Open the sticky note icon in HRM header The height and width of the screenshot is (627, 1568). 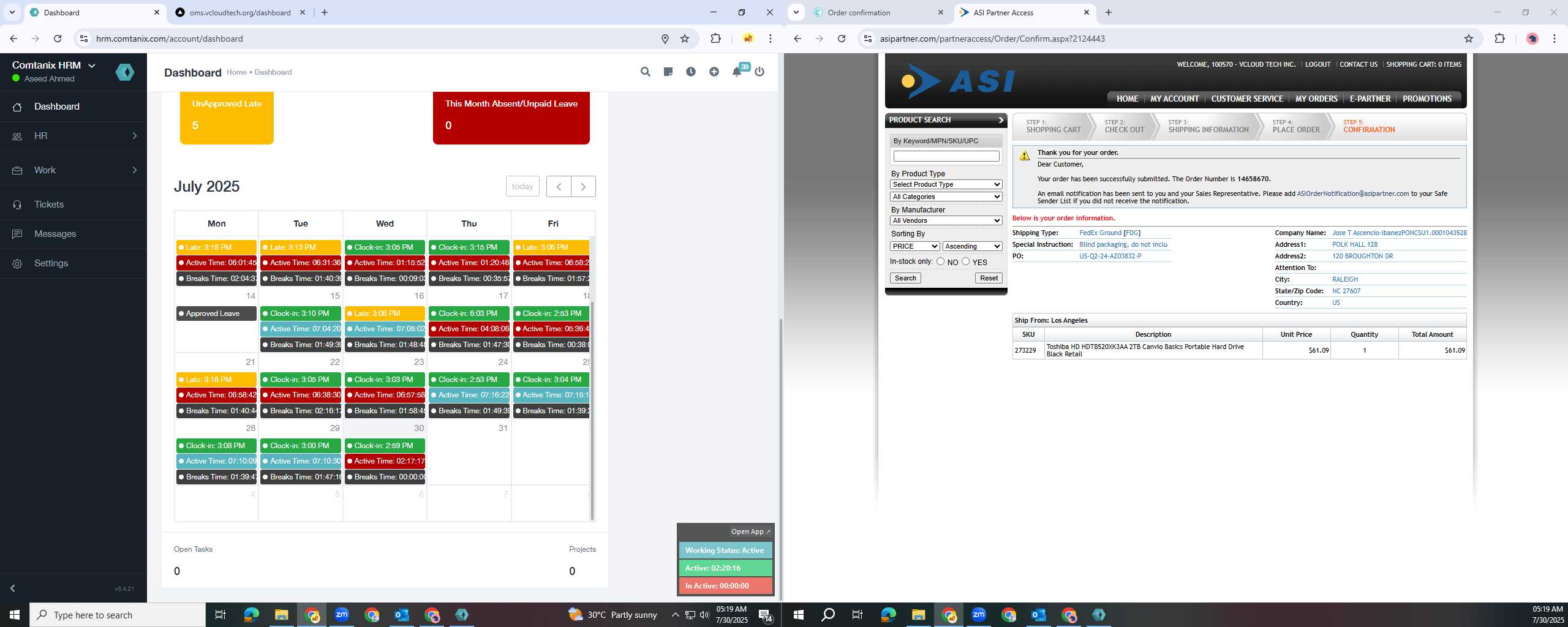tap(668, 72)
